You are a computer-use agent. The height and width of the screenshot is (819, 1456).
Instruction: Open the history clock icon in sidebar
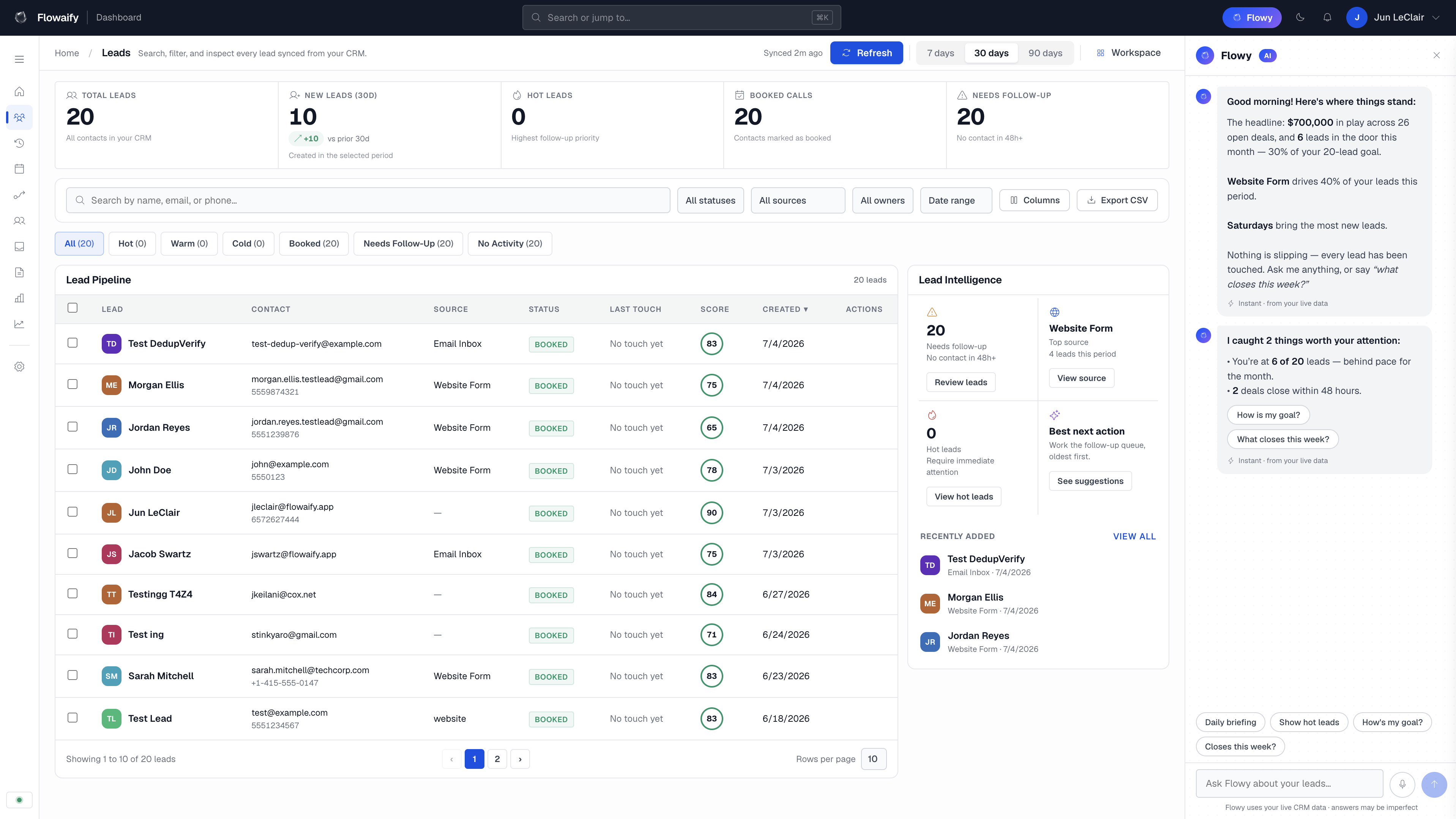19,143
